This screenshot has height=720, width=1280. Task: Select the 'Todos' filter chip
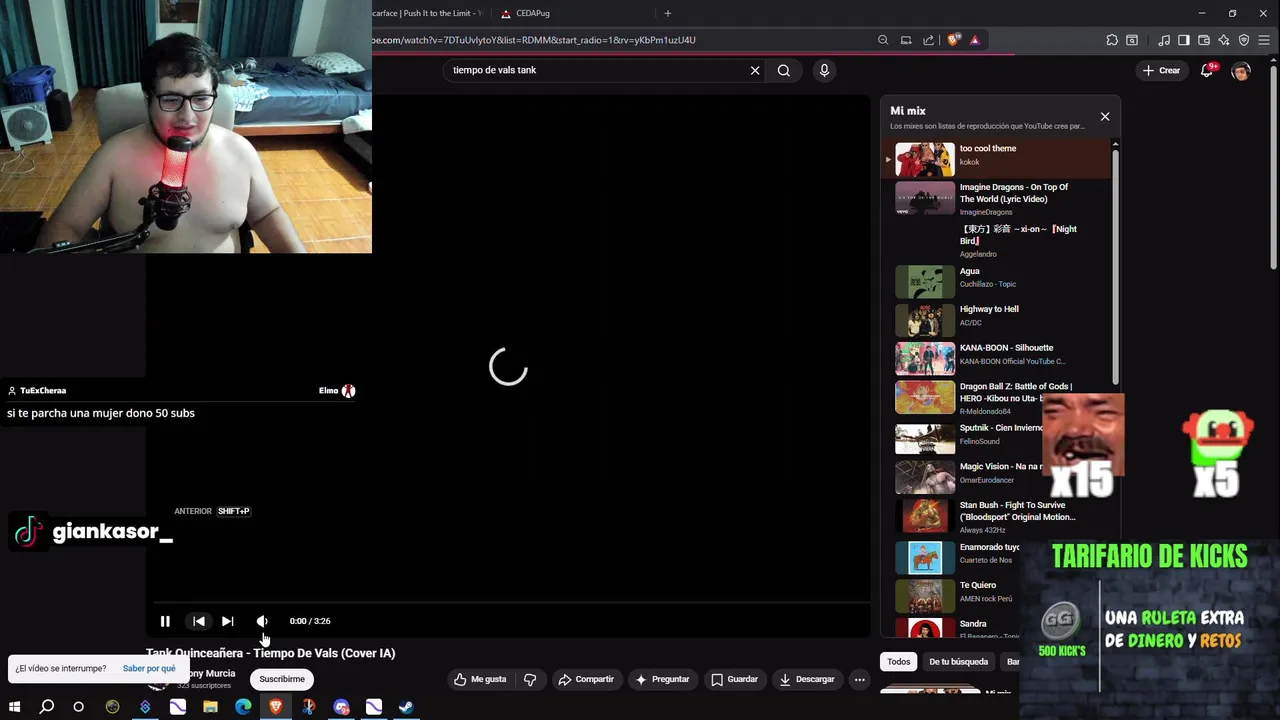coord(899,661)
